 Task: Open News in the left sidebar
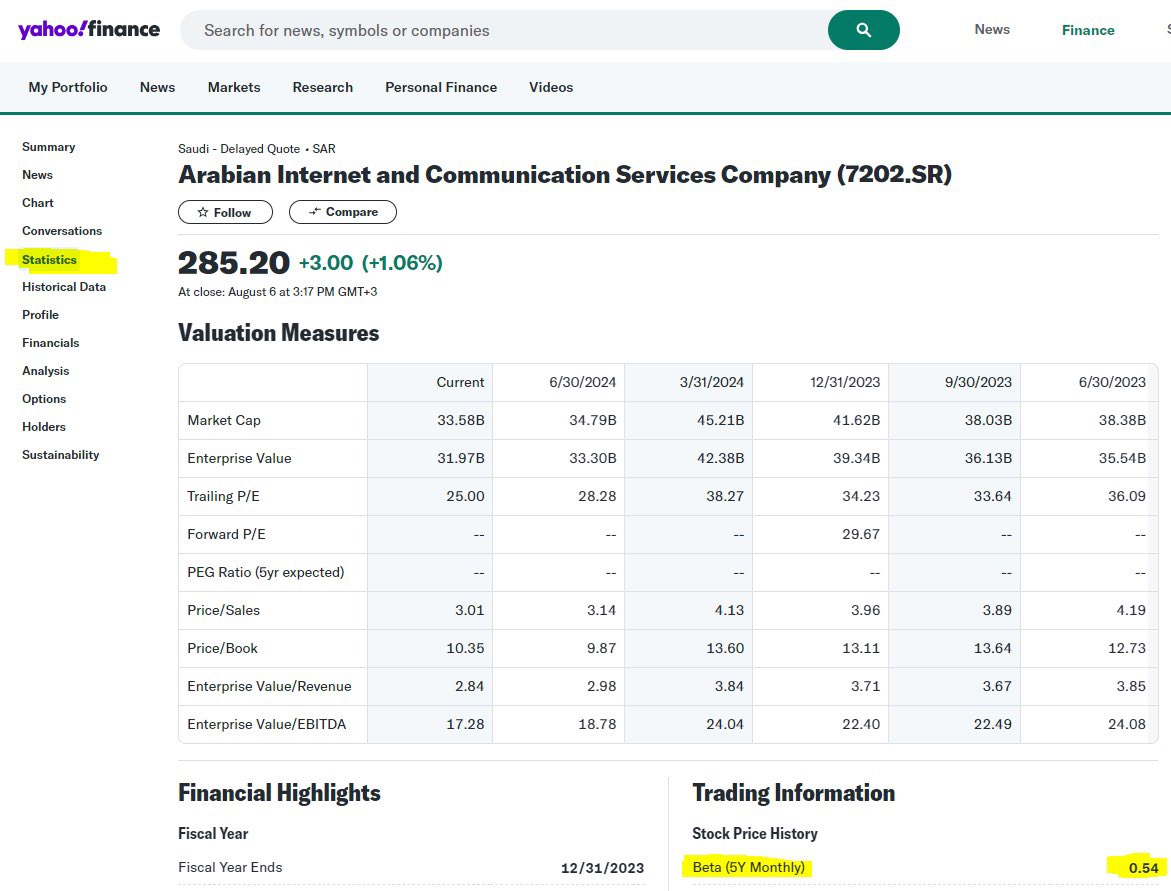click(x=37, y=175)
